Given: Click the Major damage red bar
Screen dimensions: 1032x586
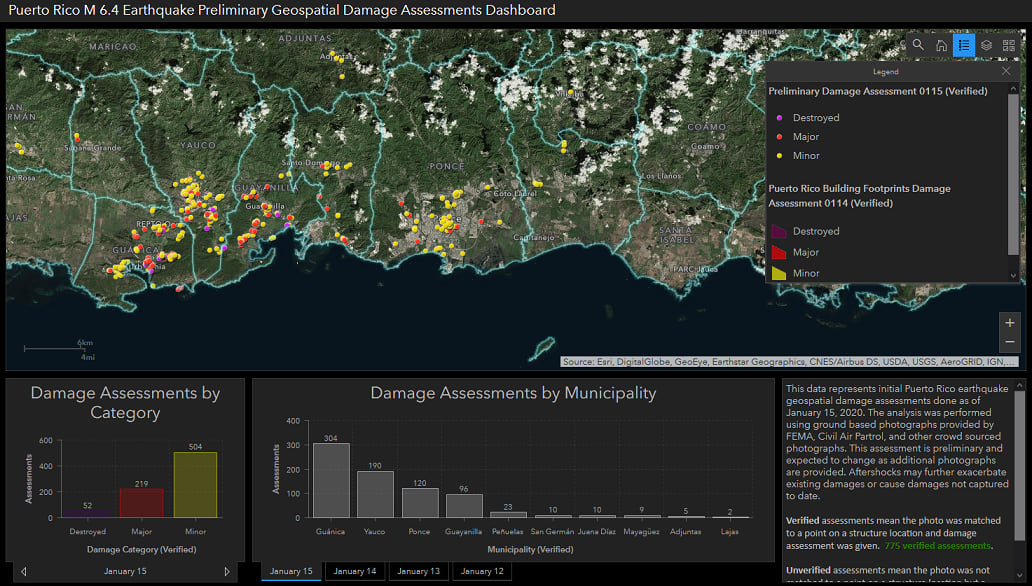Looking at the screenshot, I should [141, 503].
